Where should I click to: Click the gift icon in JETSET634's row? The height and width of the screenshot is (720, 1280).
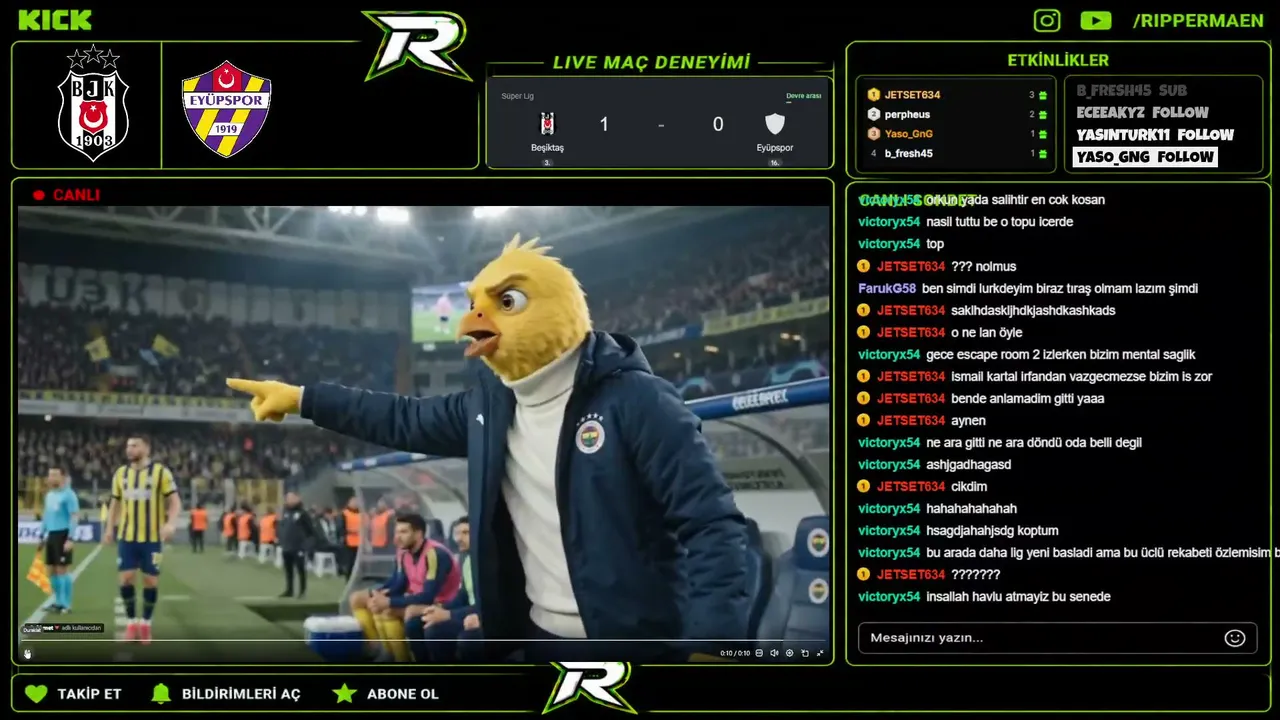(1043, 95)
